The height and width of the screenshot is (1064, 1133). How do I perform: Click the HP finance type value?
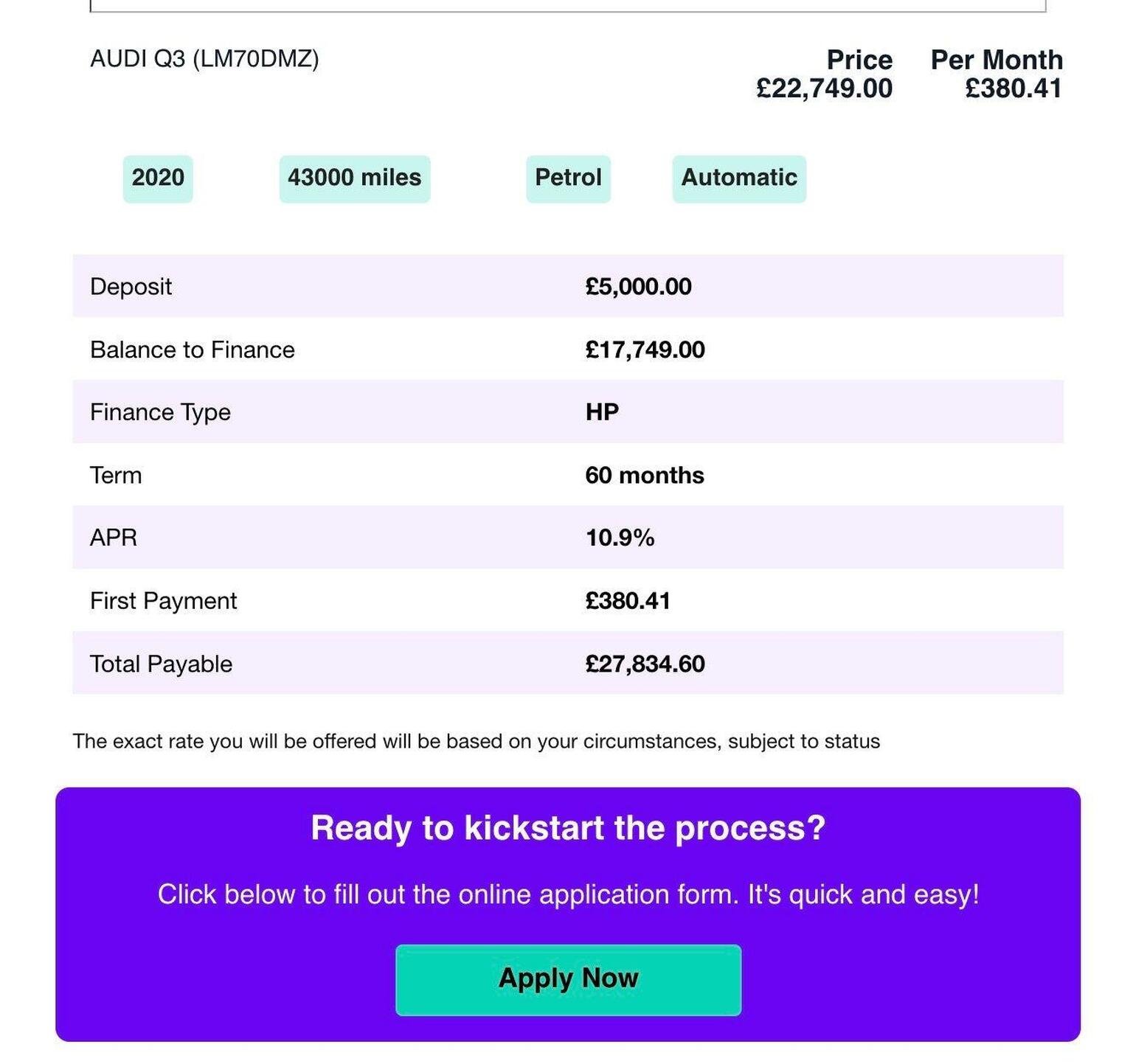[602, 412]
